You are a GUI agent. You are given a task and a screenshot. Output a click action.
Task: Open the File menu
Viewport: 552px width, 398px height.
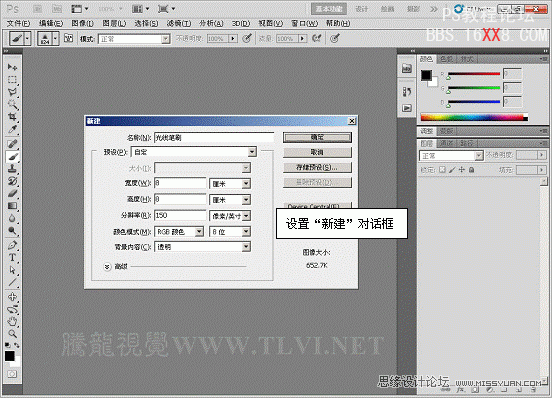(18, 23)
